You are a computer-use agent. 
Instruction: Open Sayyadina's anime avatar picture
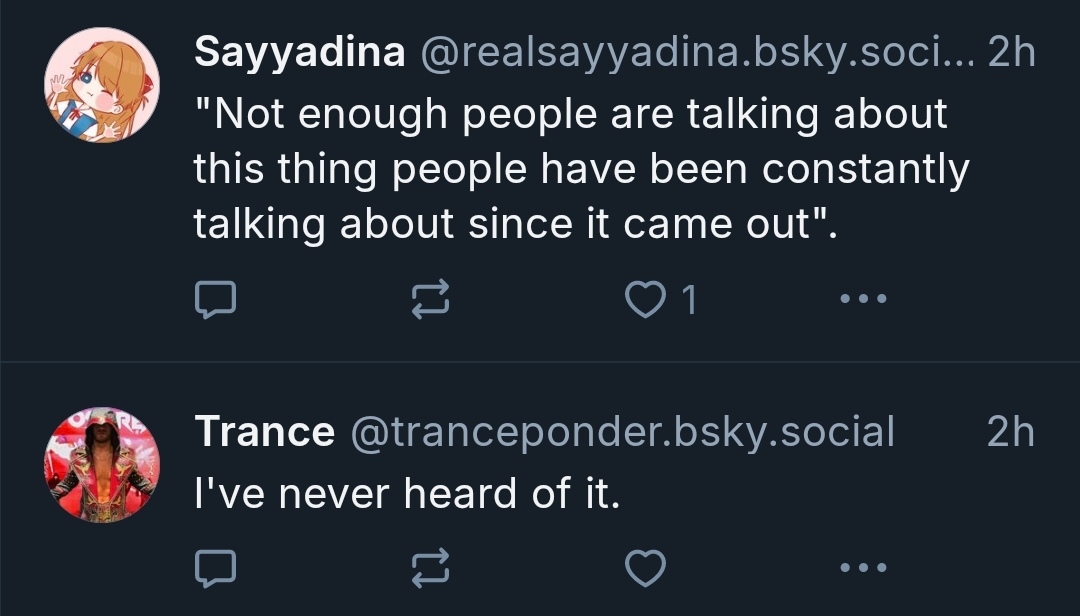pyautogui.click(x=102, y=85)
